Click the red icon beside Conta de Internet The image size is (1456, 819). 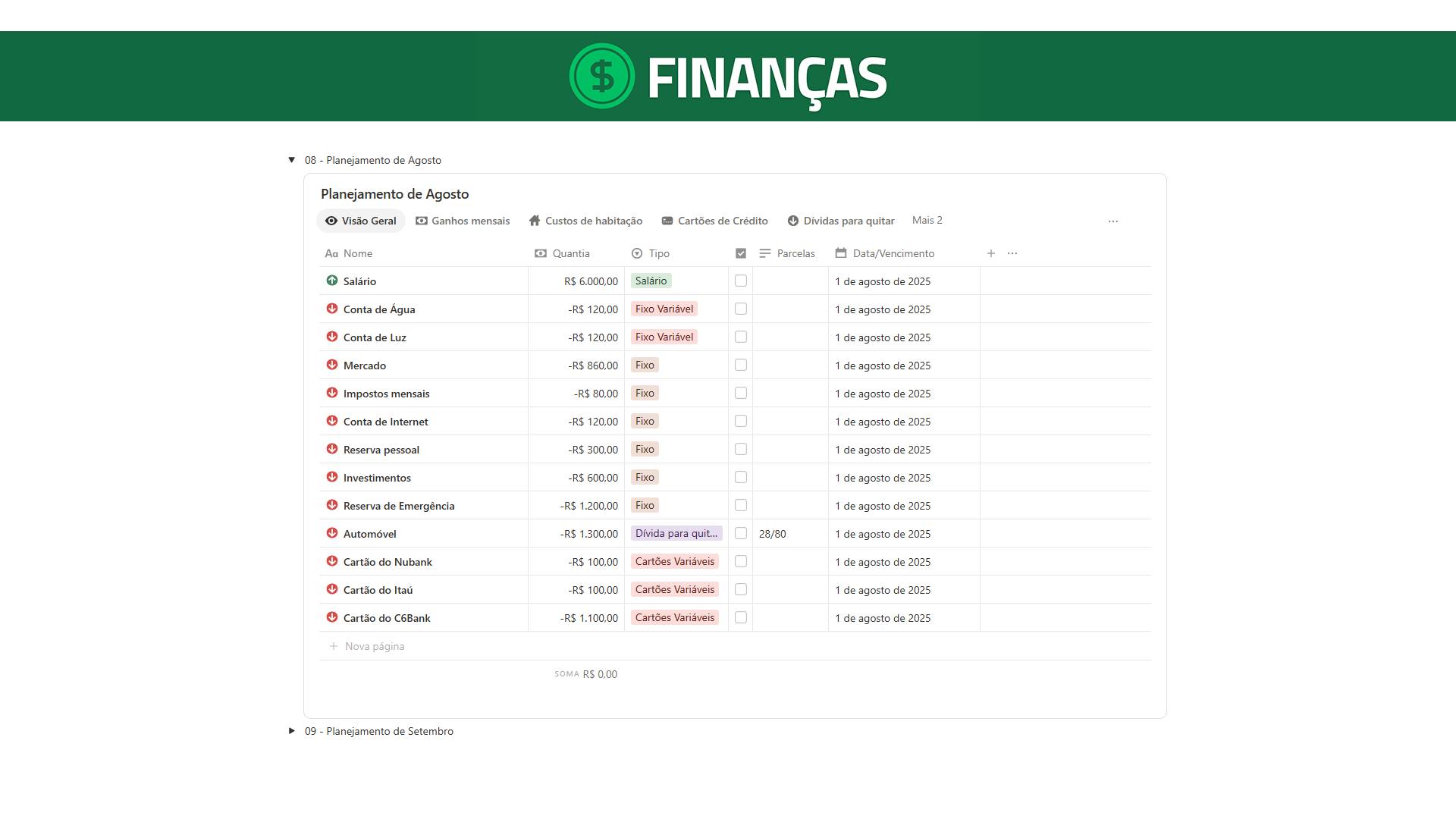[332, 421]
